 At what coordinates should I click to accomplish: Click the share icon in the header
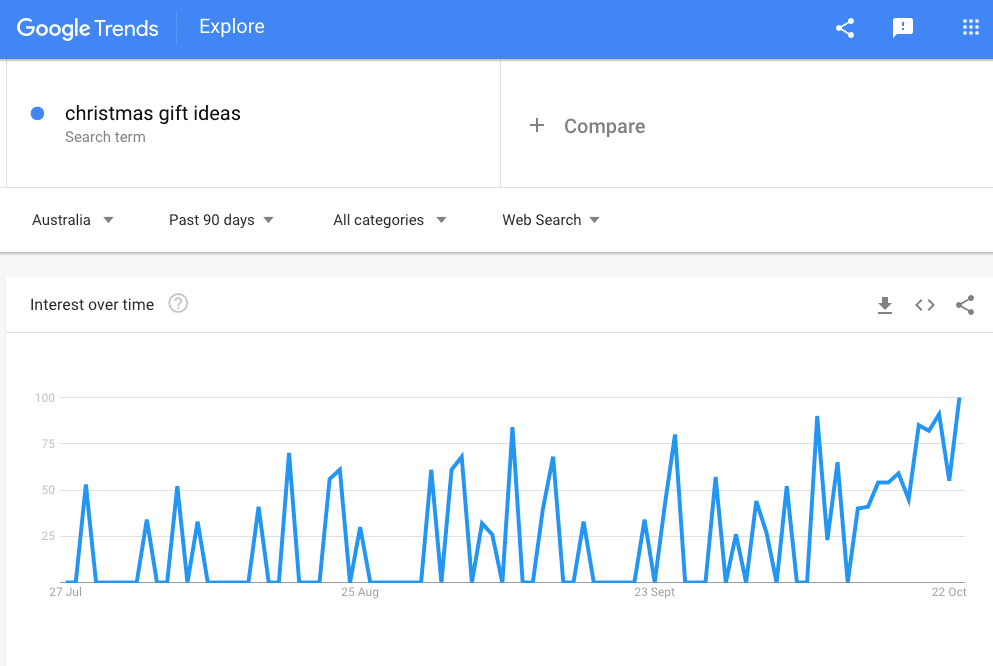845,28
